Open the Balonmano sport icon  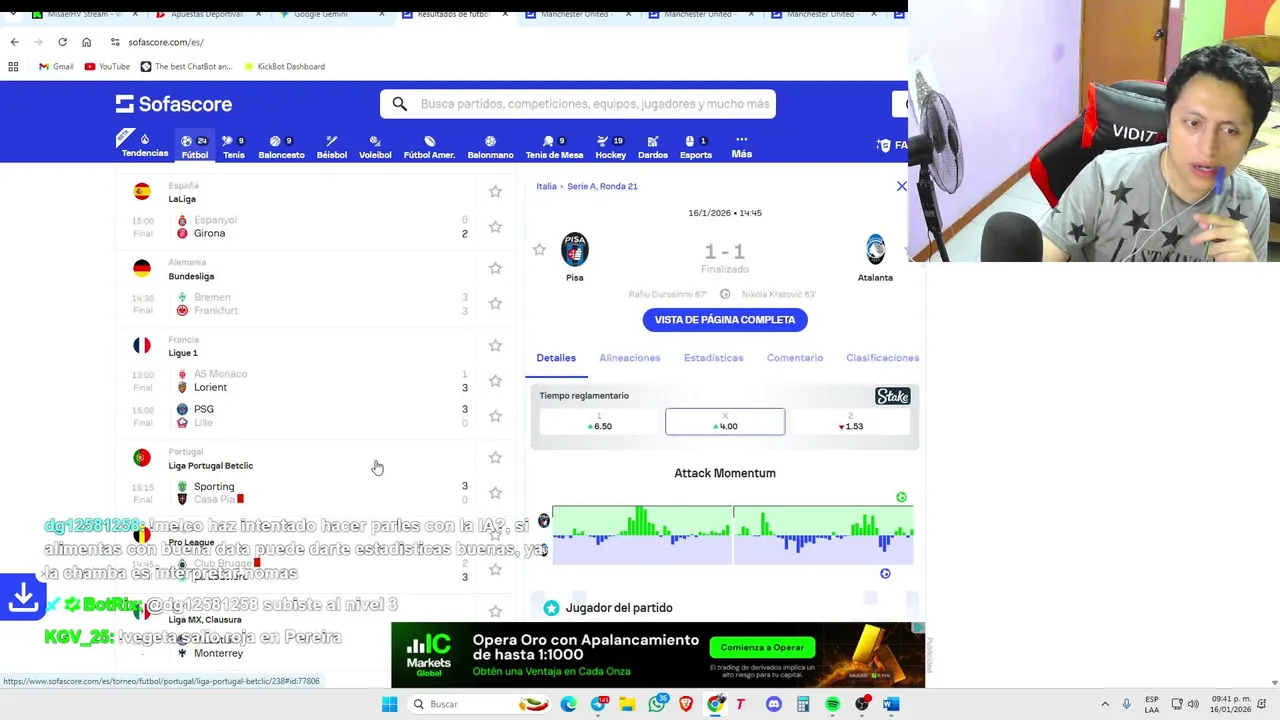point(490,147)
